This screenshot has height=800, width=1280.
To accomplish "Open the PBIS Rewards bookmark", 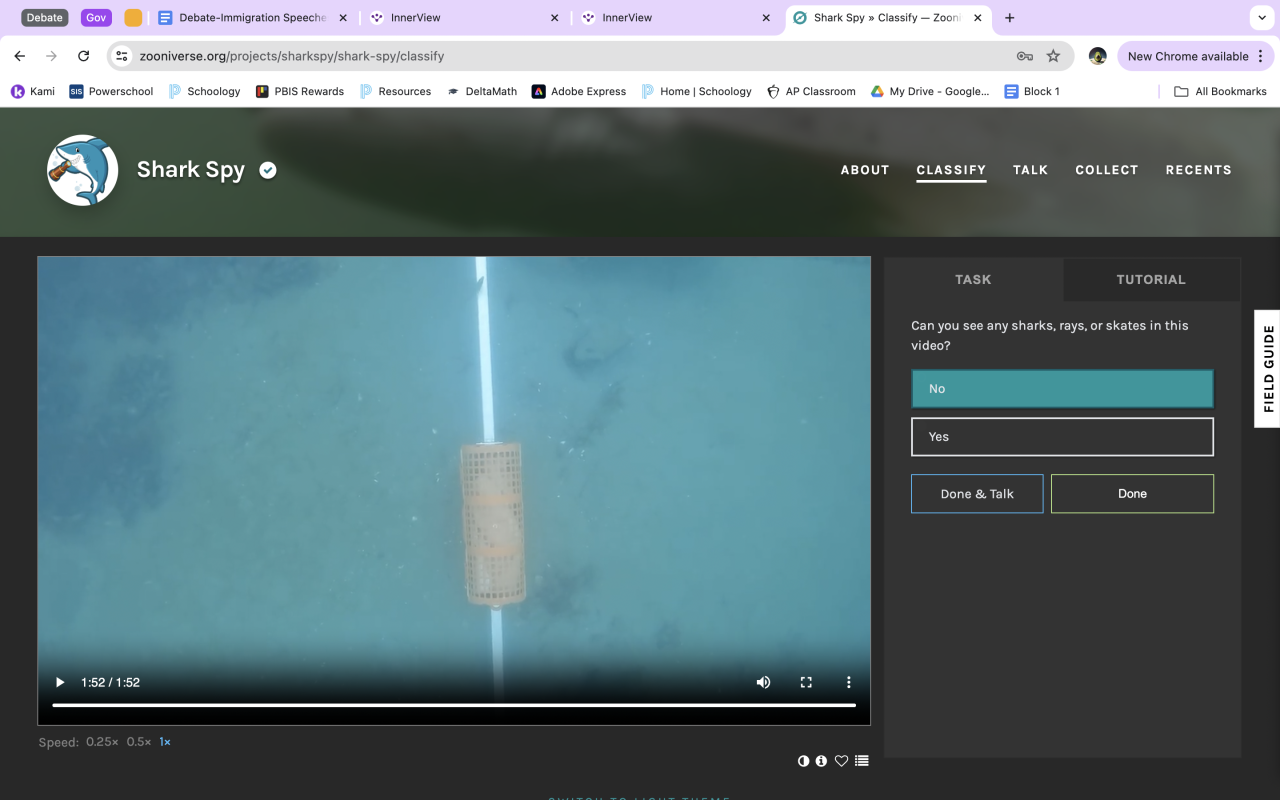I will (300, 91).
